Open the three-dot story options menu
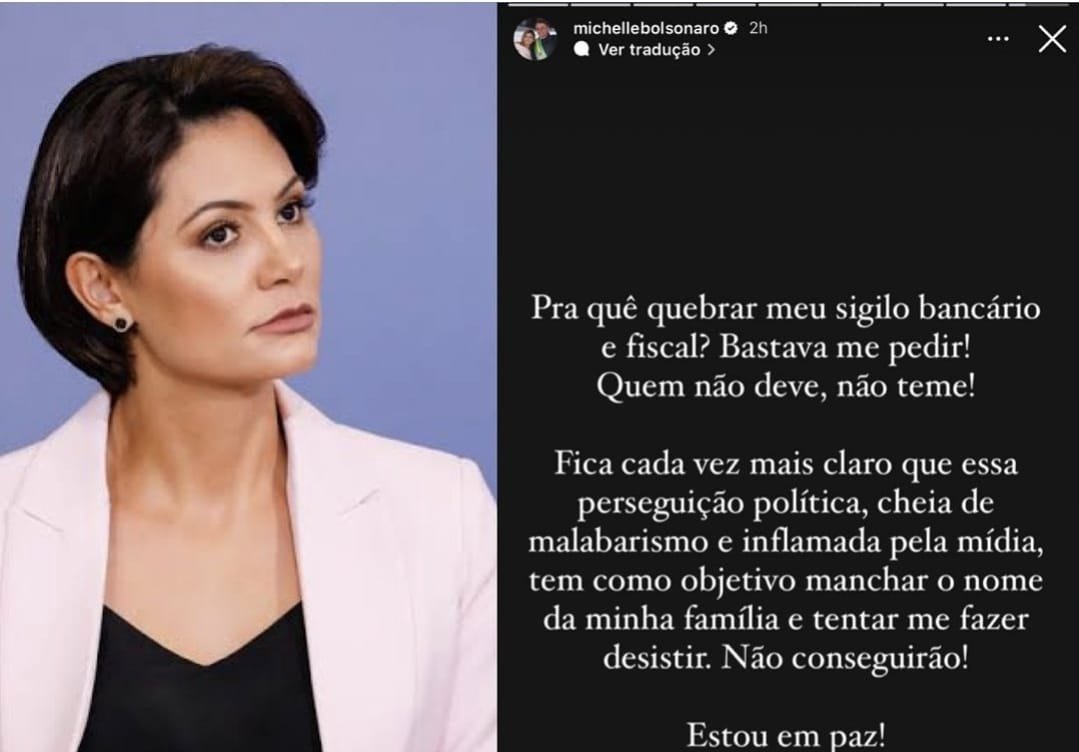Image resolution: width=1079 pixels, height=752 pixels. point(998,39)
